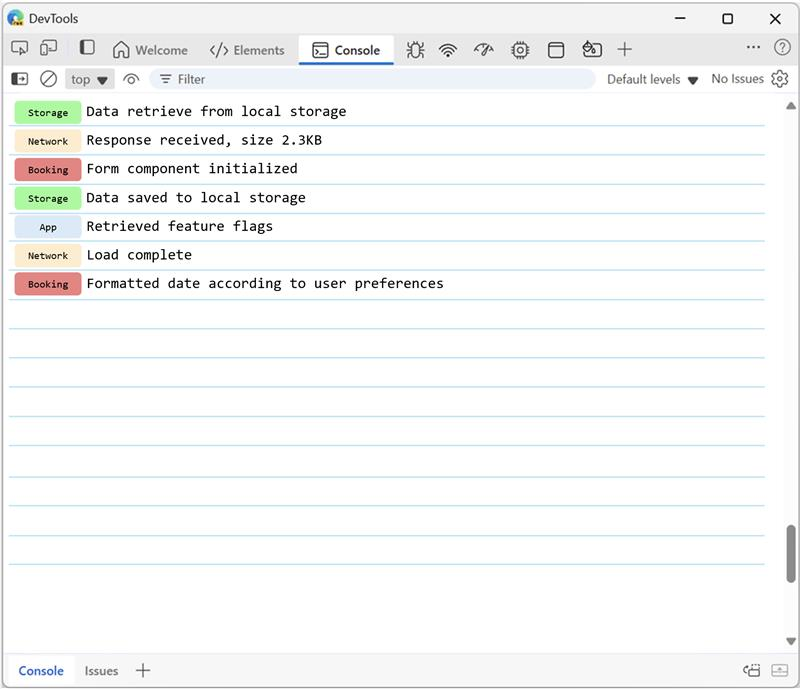This screenshot has height=689, width=800.
Task: Select the Issues tab at the bottom
Action: pyautogui.click(x=100, y=671)
